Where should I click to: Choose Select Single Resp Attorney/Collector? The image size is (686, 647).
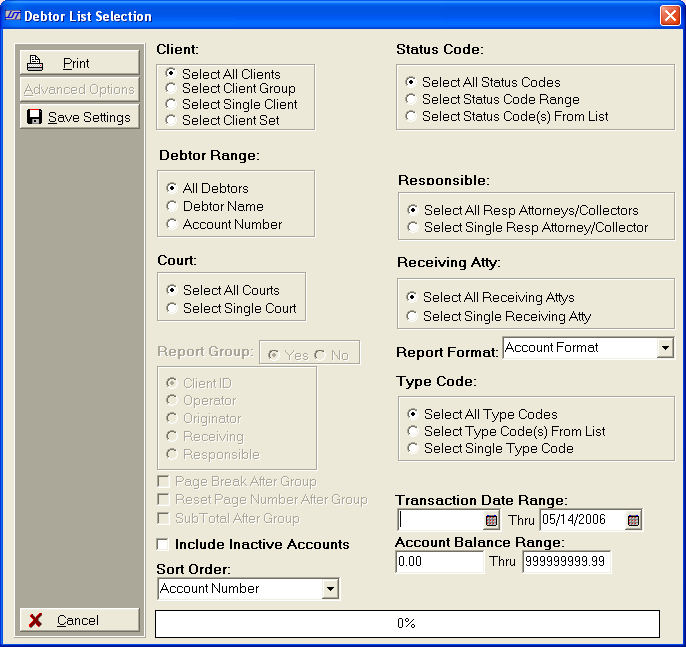click(x=414, y=227)
